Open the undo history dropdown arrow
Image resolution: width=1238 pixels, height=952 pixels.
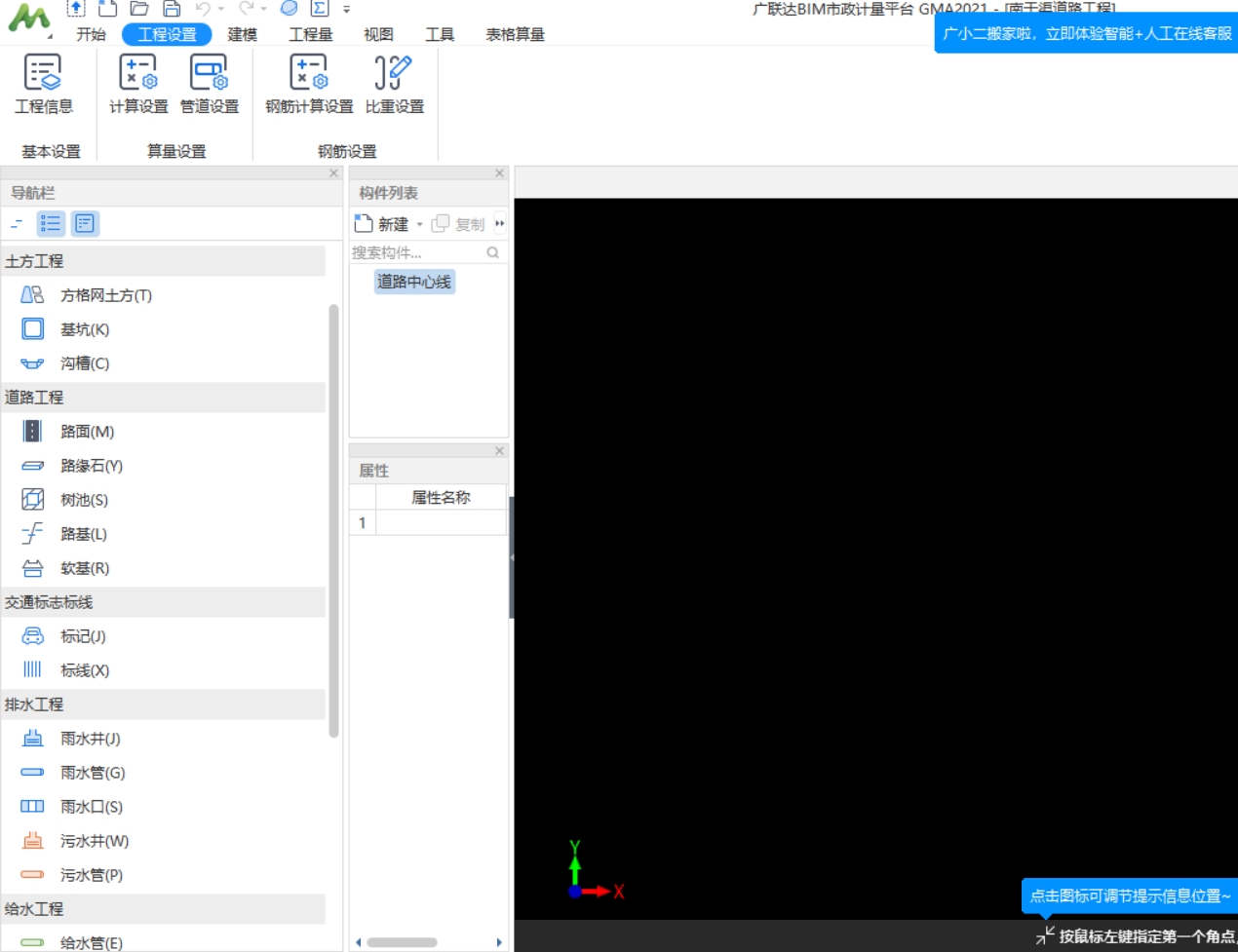click(x=220, y=9)
